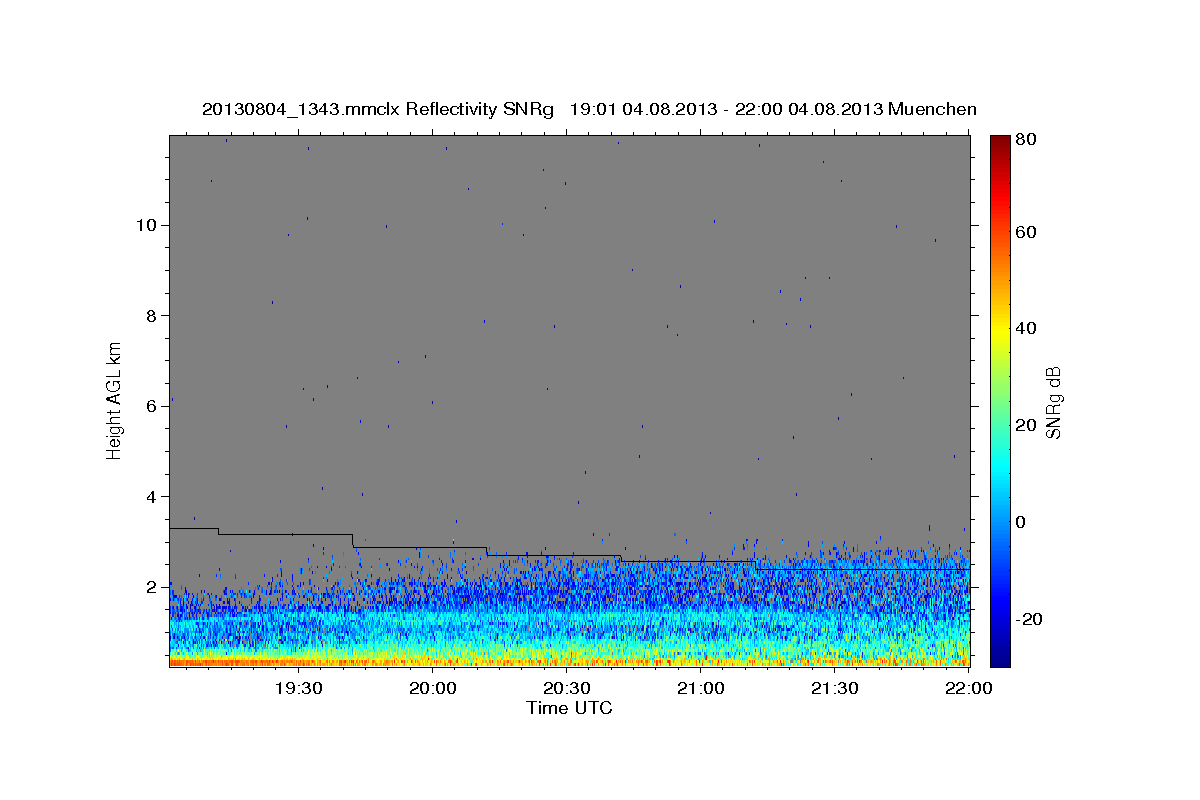This screenshot has height=800, width=1200.
Task: Click the 'SNRg dB' colorbar label
Action: (1053, 402)
